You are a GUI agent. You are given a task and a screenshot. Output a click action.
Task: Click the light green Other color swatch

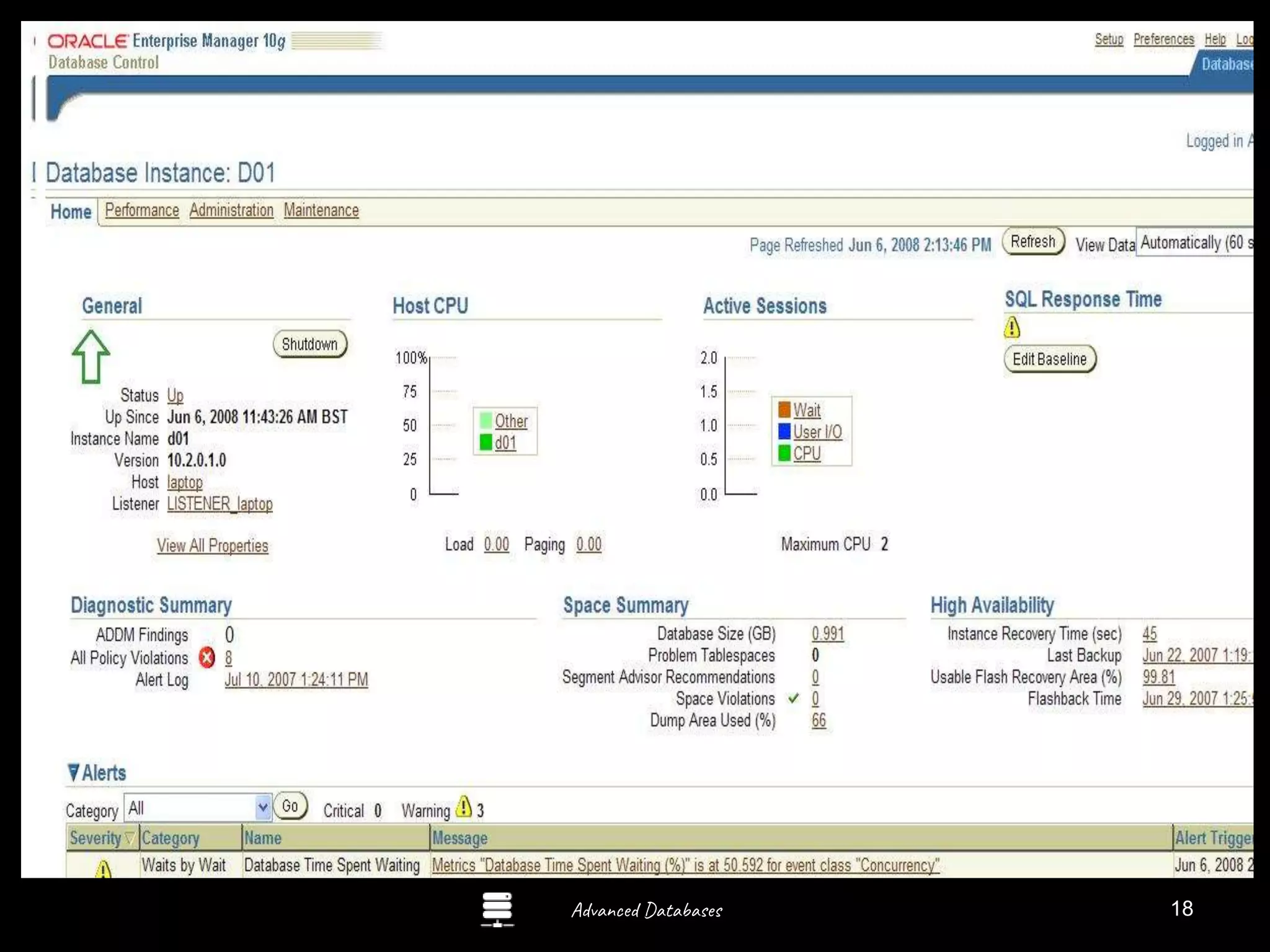[486, 420]
